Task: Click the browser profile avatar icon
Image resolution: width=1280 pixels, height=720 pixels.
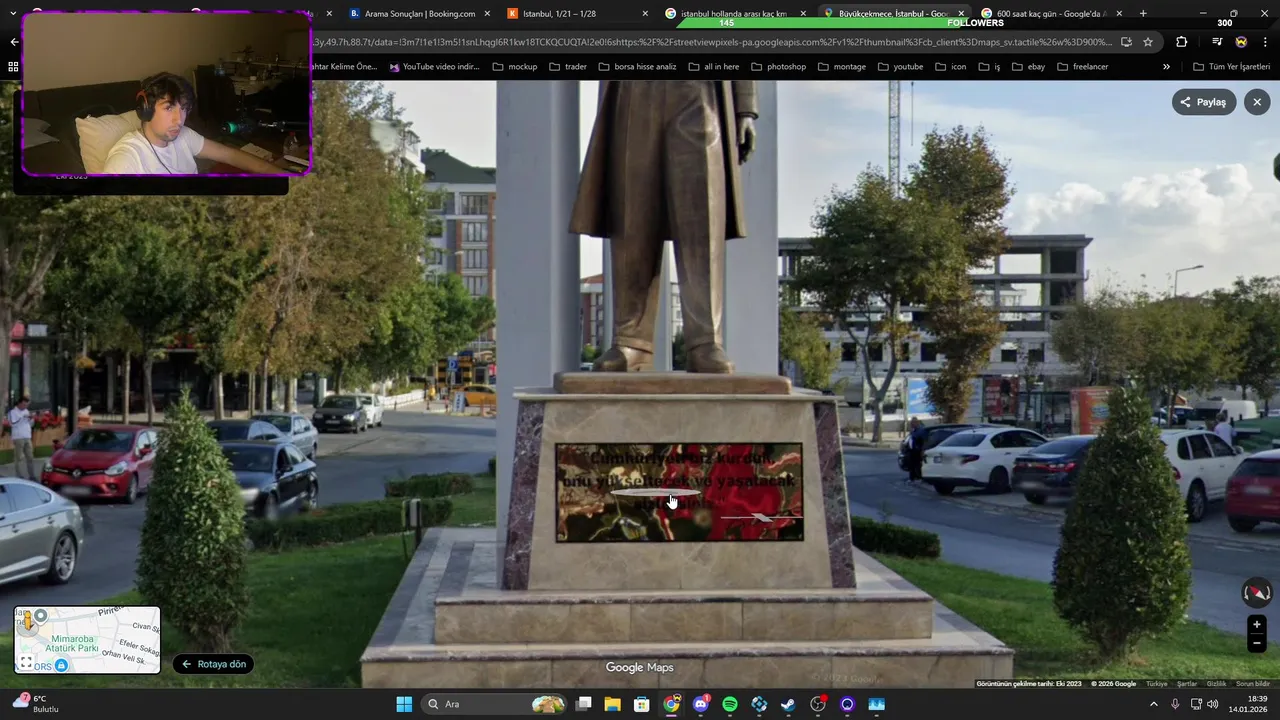Action: tap(1241, 42)
